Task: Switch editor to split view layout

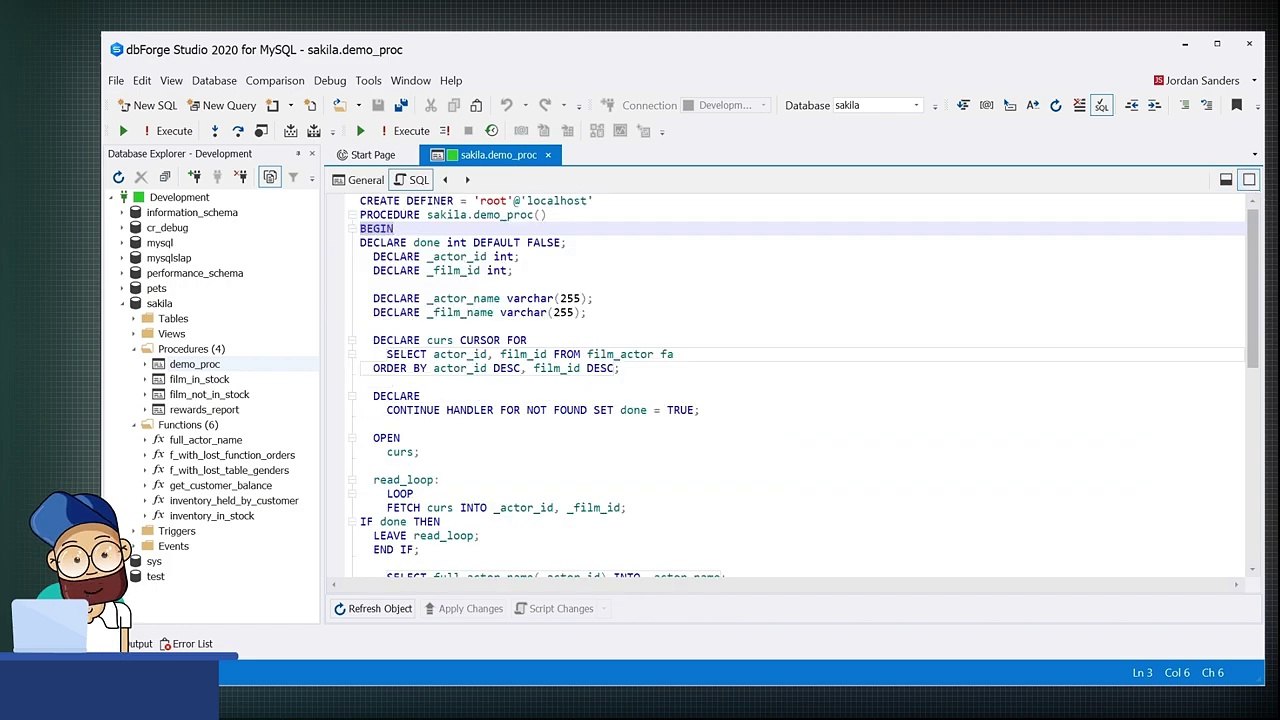Action: click(1225, 180)
